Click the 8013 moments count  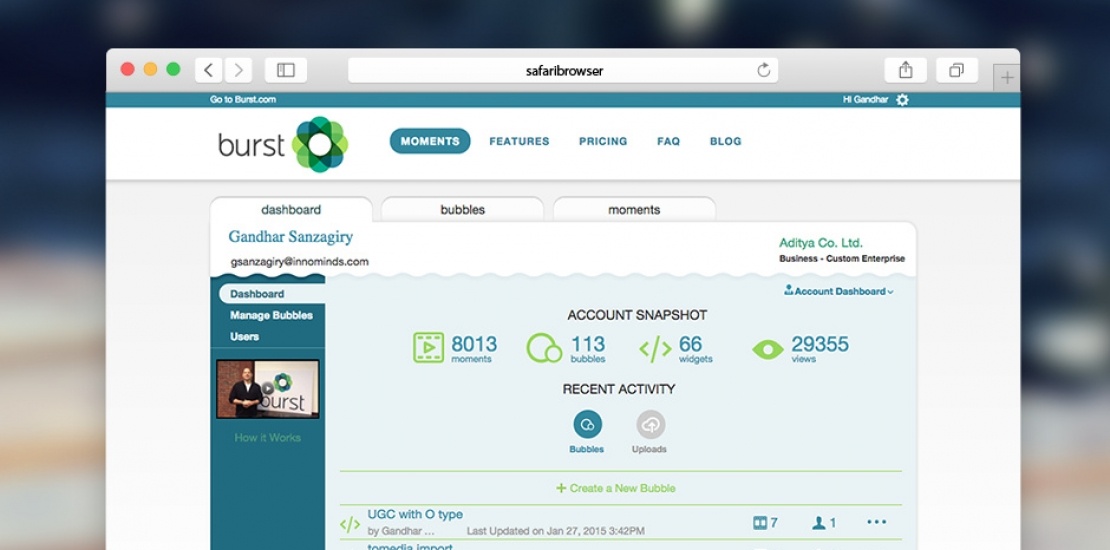474,344
